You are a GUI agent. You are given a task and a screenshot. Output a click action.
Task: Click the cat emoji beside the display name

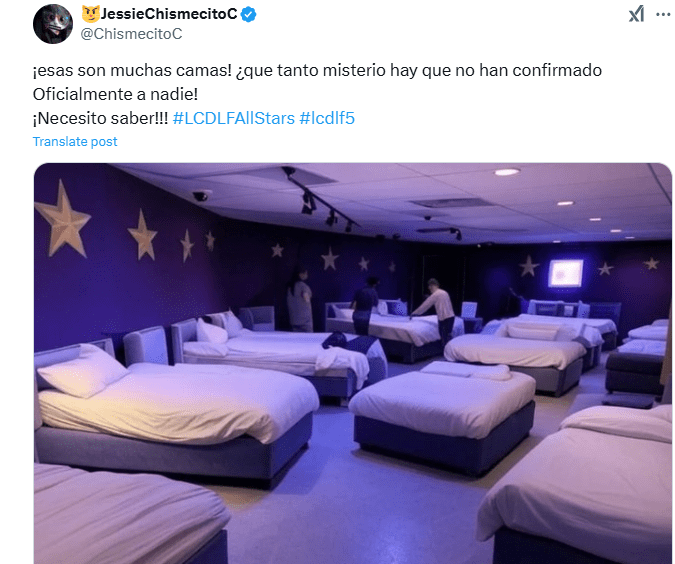(90, 14)
